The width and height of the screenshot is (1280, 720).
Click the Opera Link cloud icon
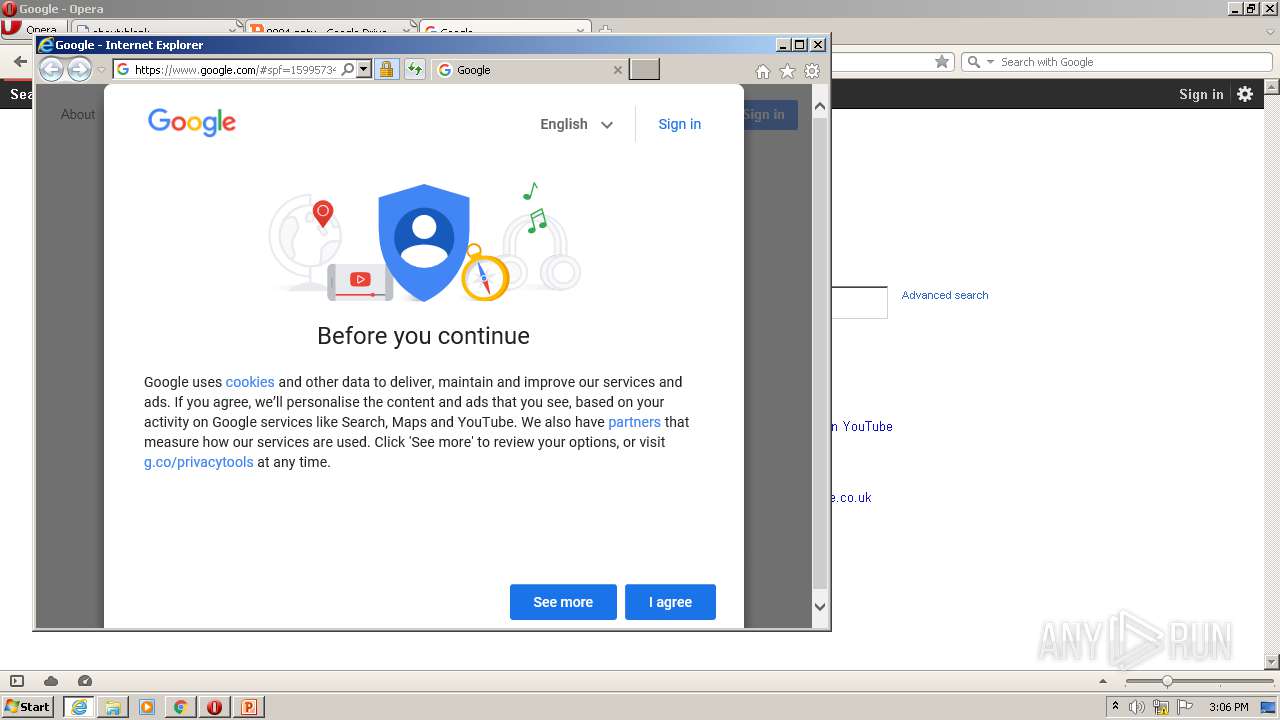tap(51, 681)
